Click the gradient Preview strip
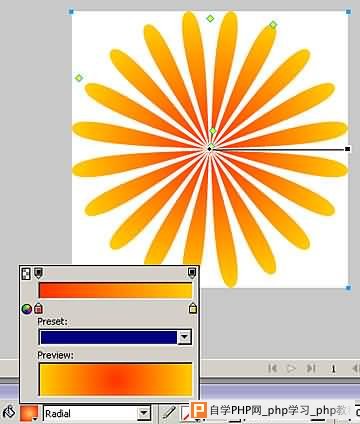Viewport: 360px width, 424px height. pos(115,379)
